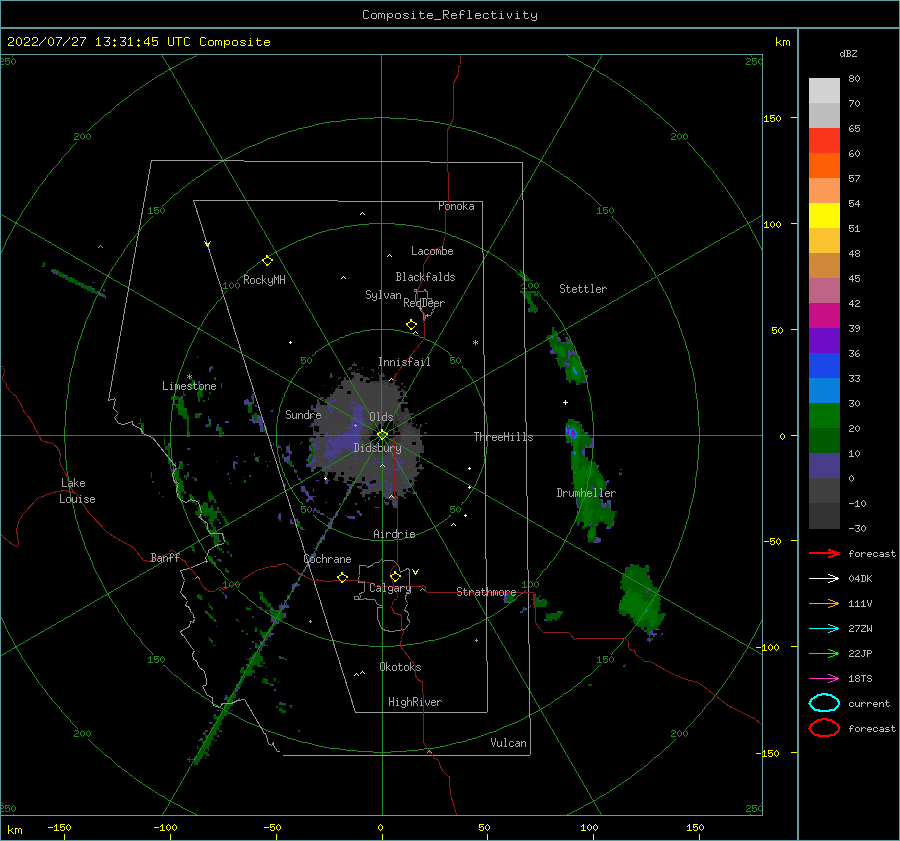Screen dimensions: 900x841
Task: Click the dBZ legend heading
Action: 848,53
